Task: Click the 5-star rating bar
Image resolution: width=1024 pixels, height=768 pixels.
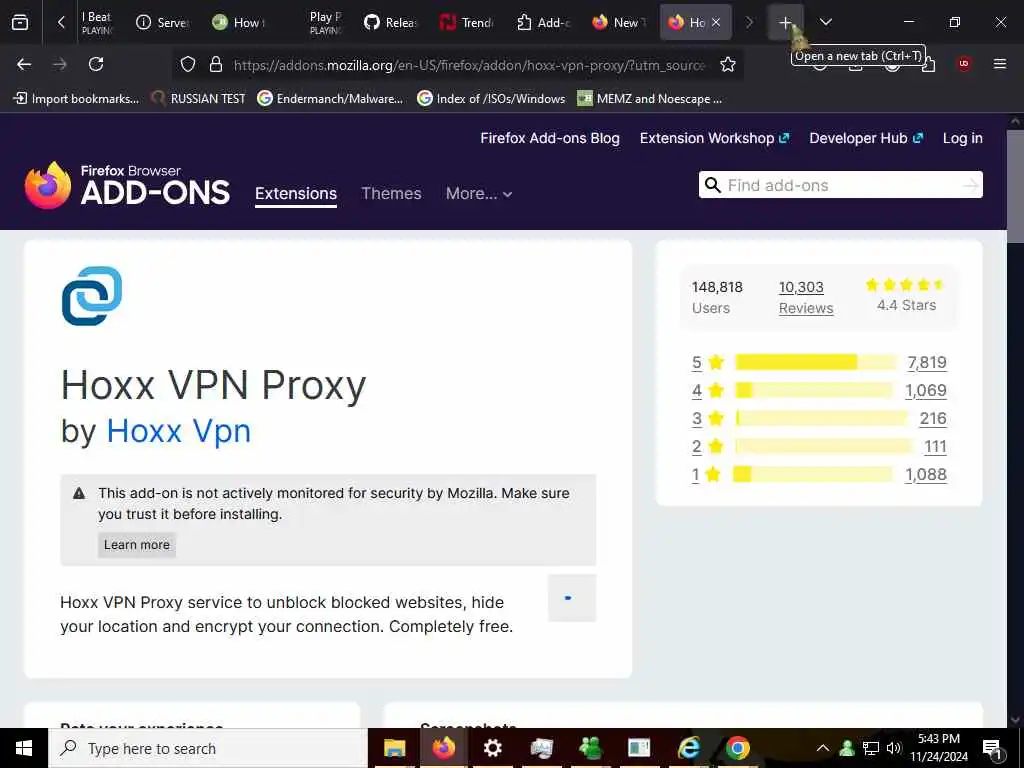Action: [x=816, y=362]
